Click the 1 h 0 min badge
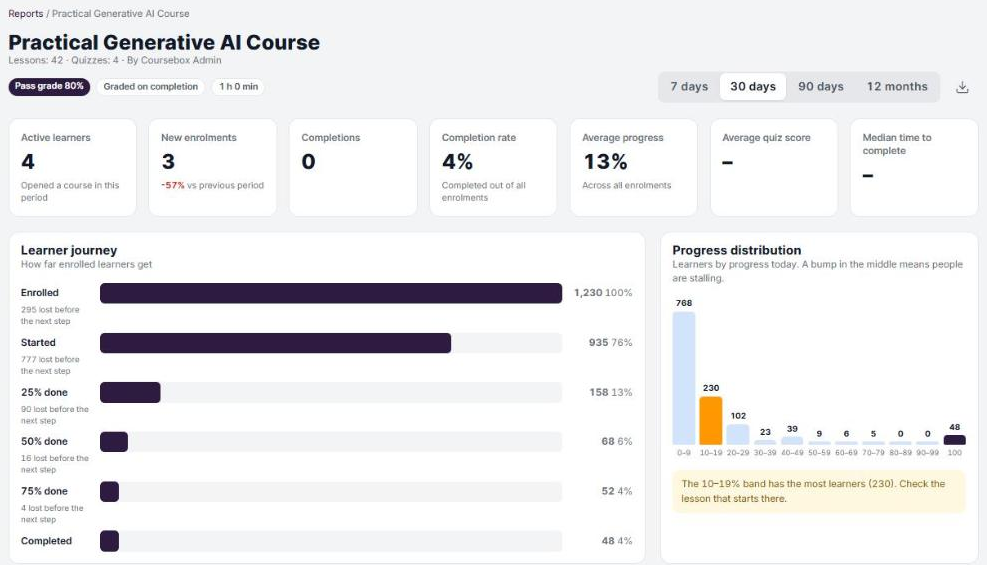The width and height of the screenshot is (987, 565). 239,86
